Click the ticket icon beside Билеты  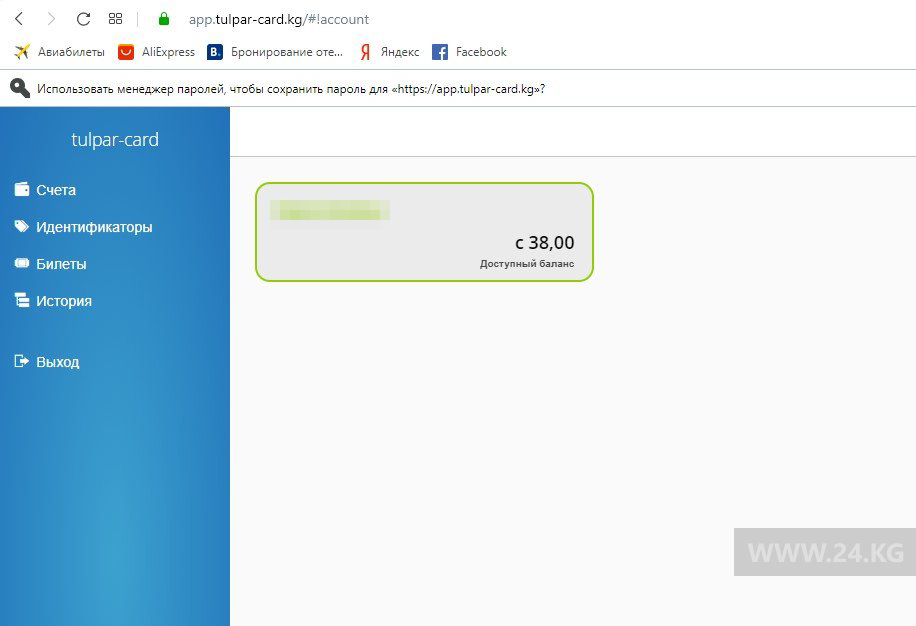(21, 264)
